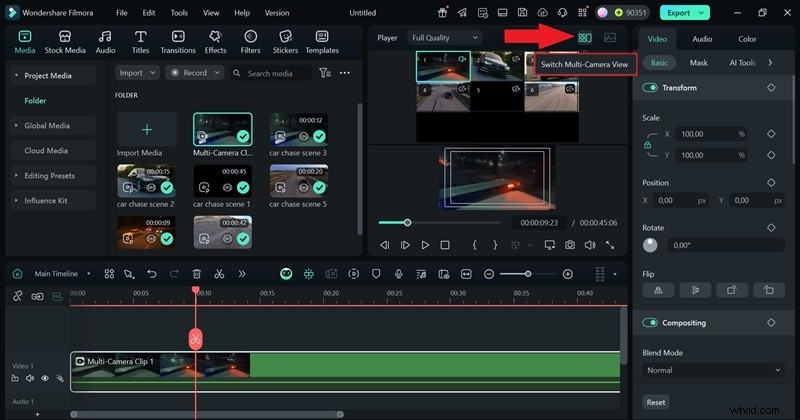Undo the last action
This screenshot has width=800, height=420.
coord(152,273)
